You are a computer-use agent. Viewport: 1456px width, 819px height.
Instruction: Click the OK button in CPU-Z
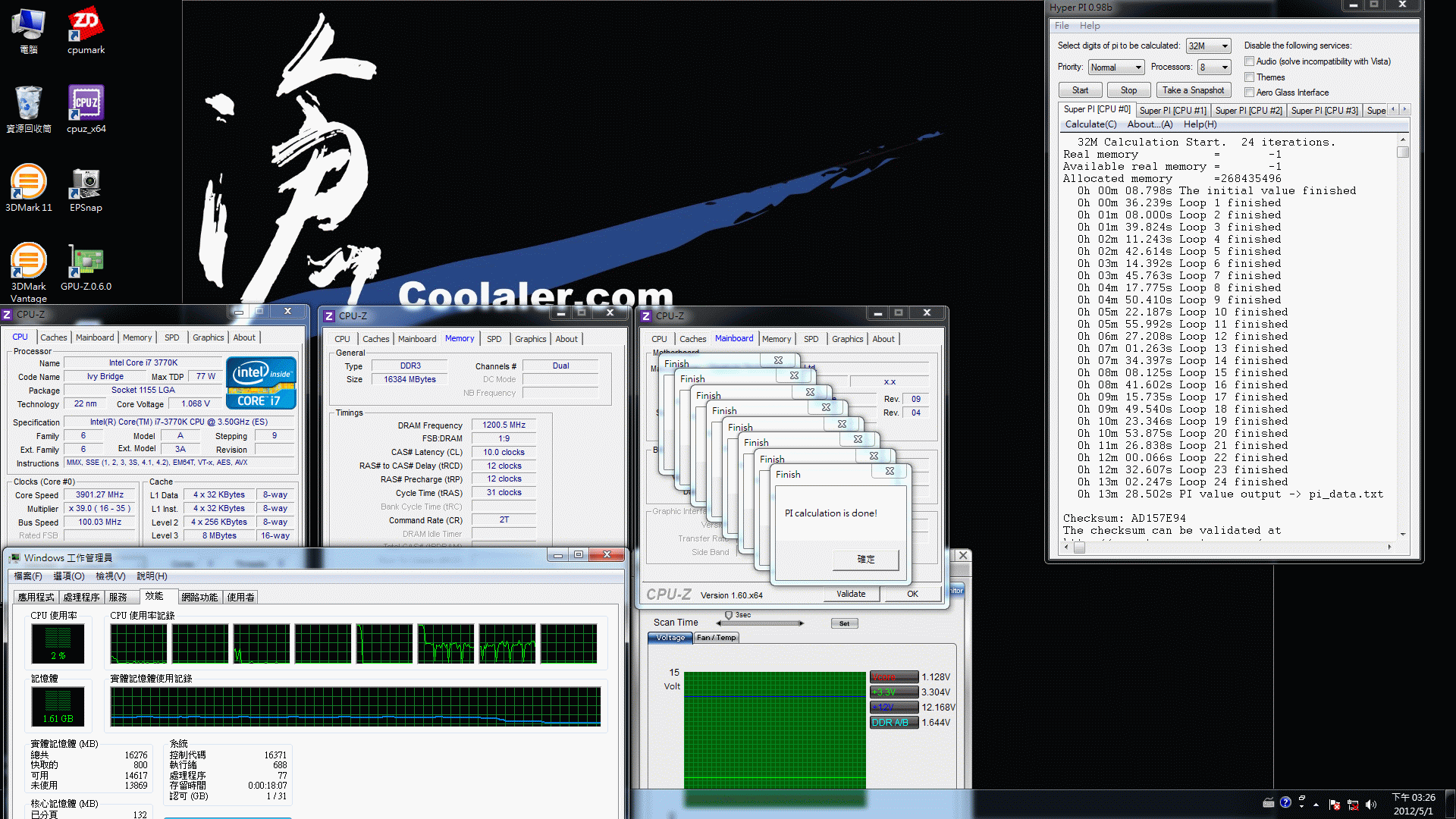(912, 594)
